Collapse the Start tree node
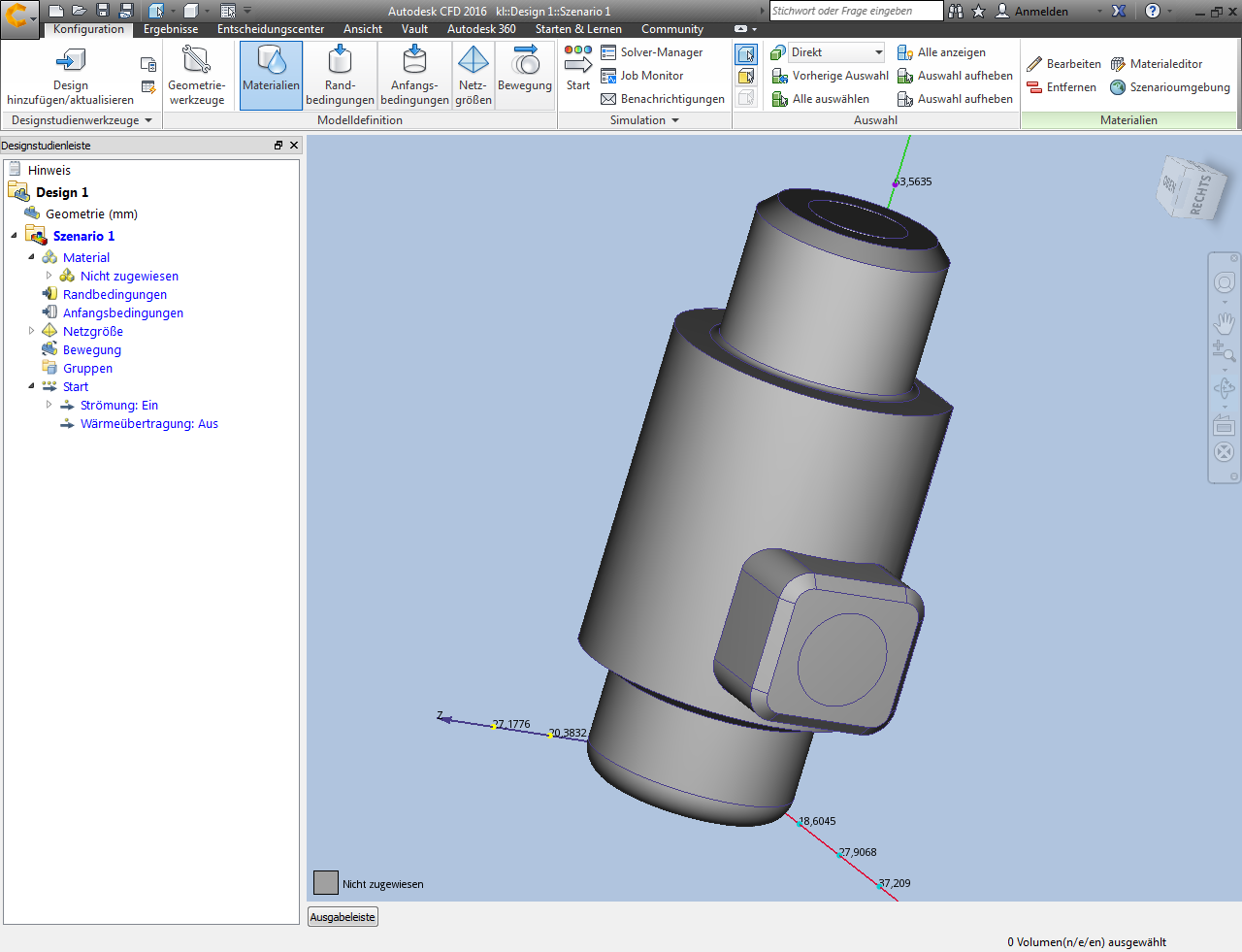The width and height of the screenshot is (1242, 952). (32, 386)
